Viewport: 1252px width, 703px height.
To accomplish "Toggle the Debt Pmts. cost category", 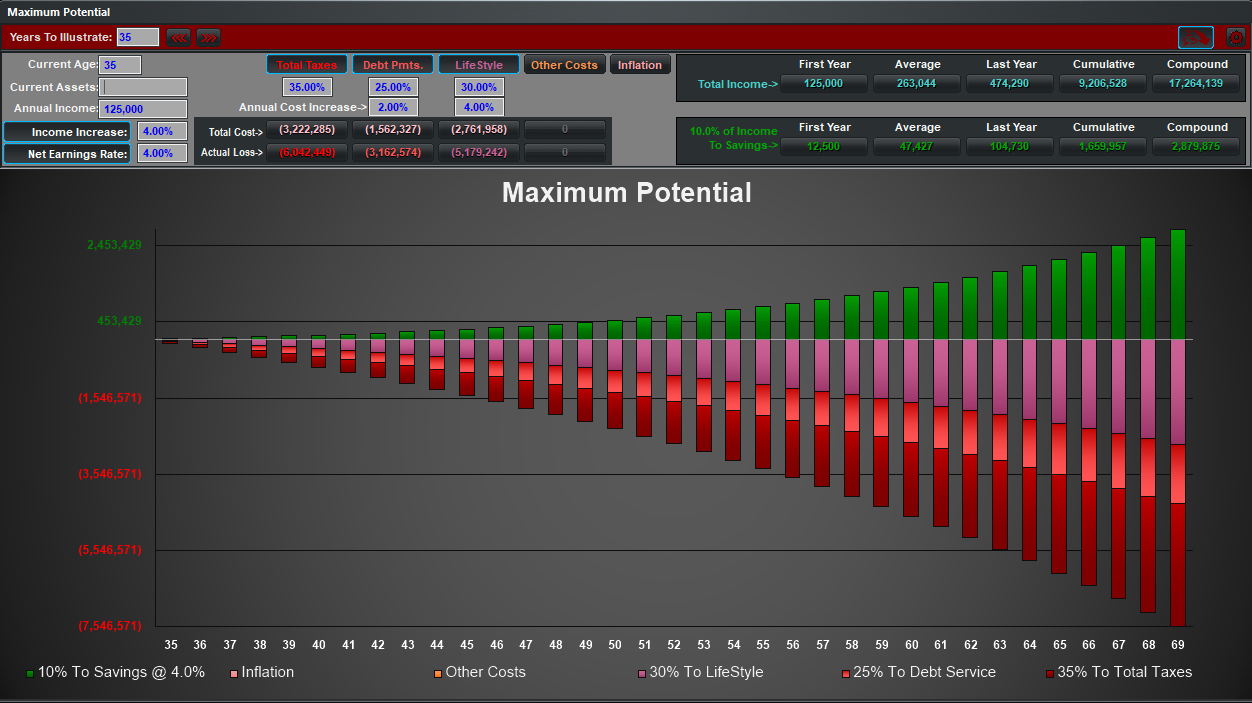I will pos(393,65).
